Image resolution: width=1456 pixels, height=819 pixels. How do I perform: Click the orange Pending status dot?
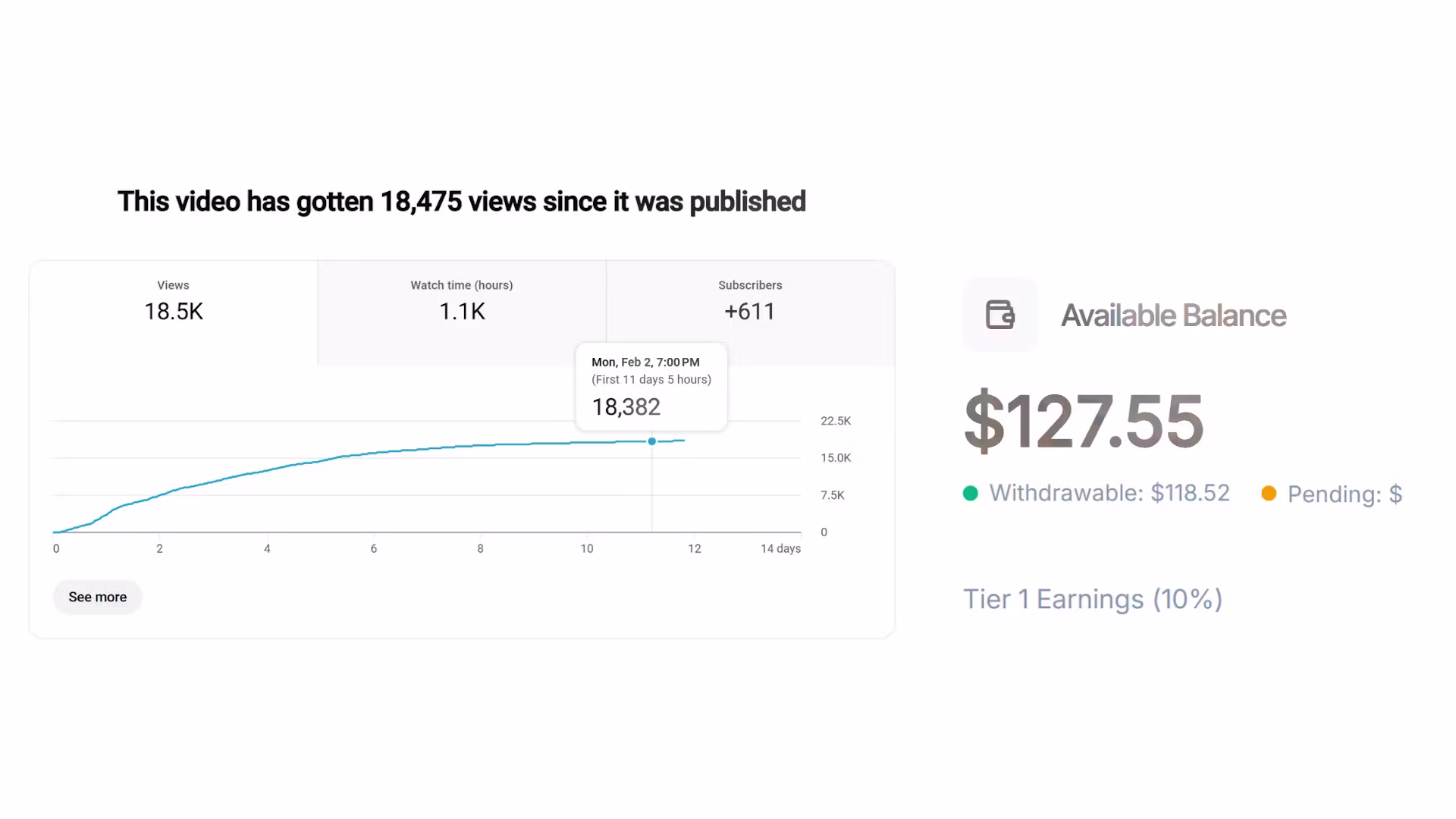coord(1269,494)
